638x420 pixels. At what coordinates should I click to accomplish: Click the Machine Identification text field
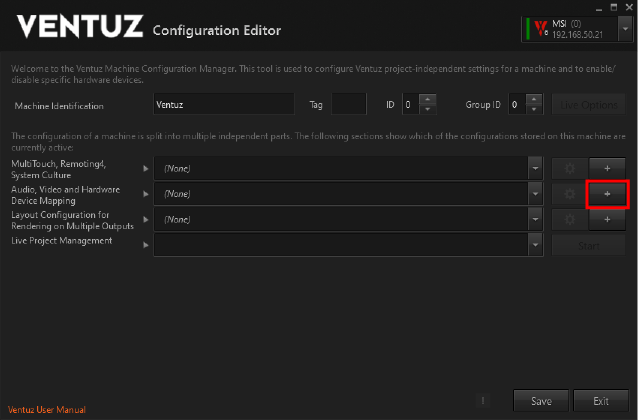coord(223,104)
